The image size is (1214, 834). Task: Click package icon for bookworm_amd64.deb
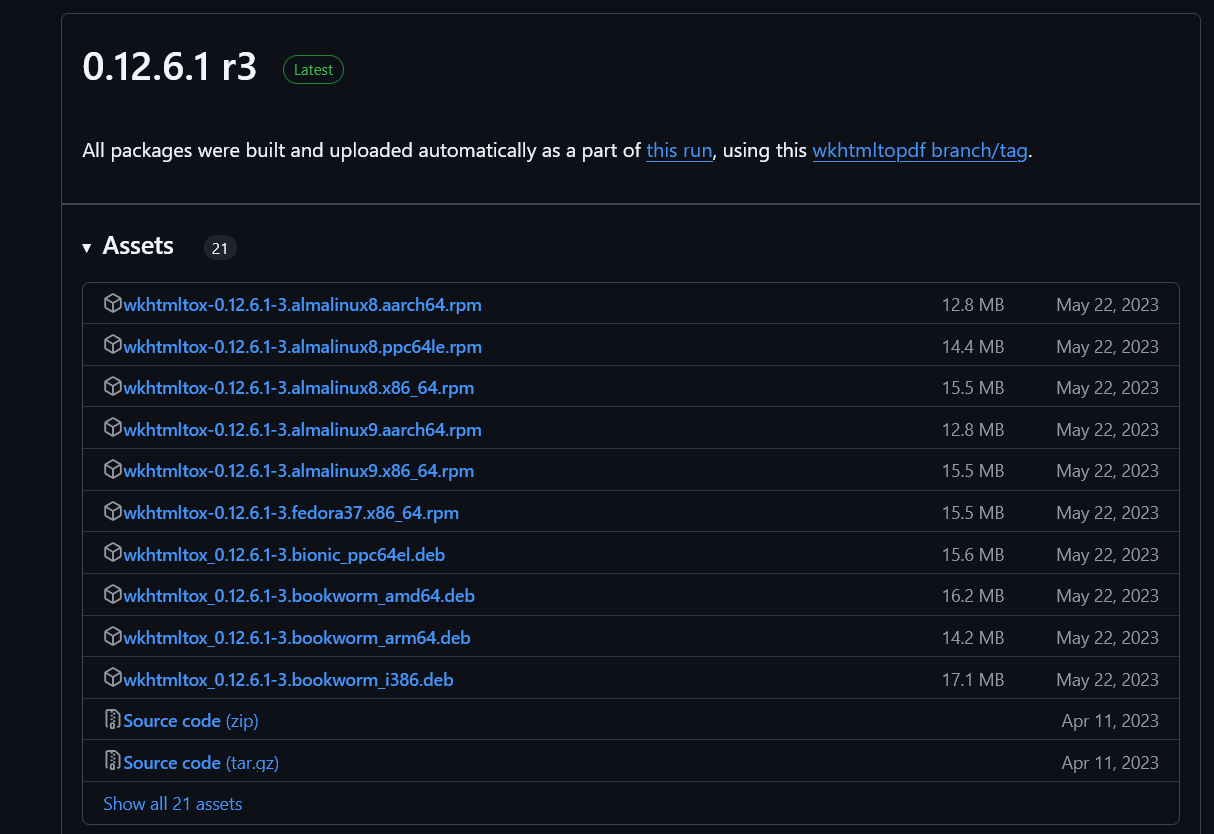[x=113, y=595]
